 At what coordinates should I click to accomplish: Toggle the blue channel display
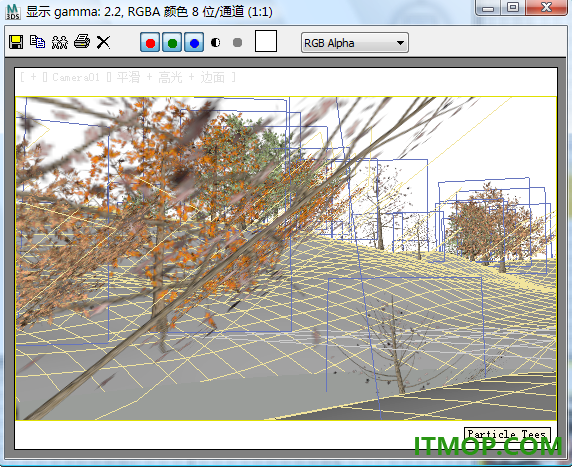(194, 42)
